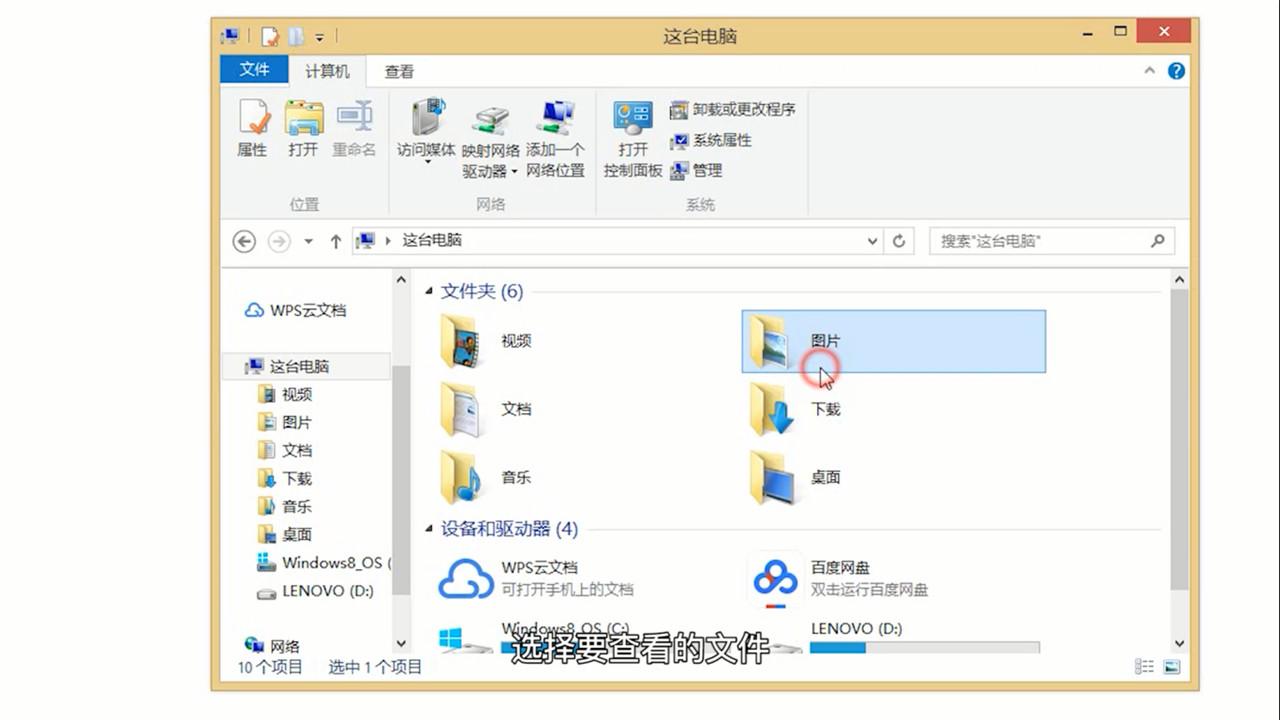Collapse the Folders (文件夹) group

[429, 291]
